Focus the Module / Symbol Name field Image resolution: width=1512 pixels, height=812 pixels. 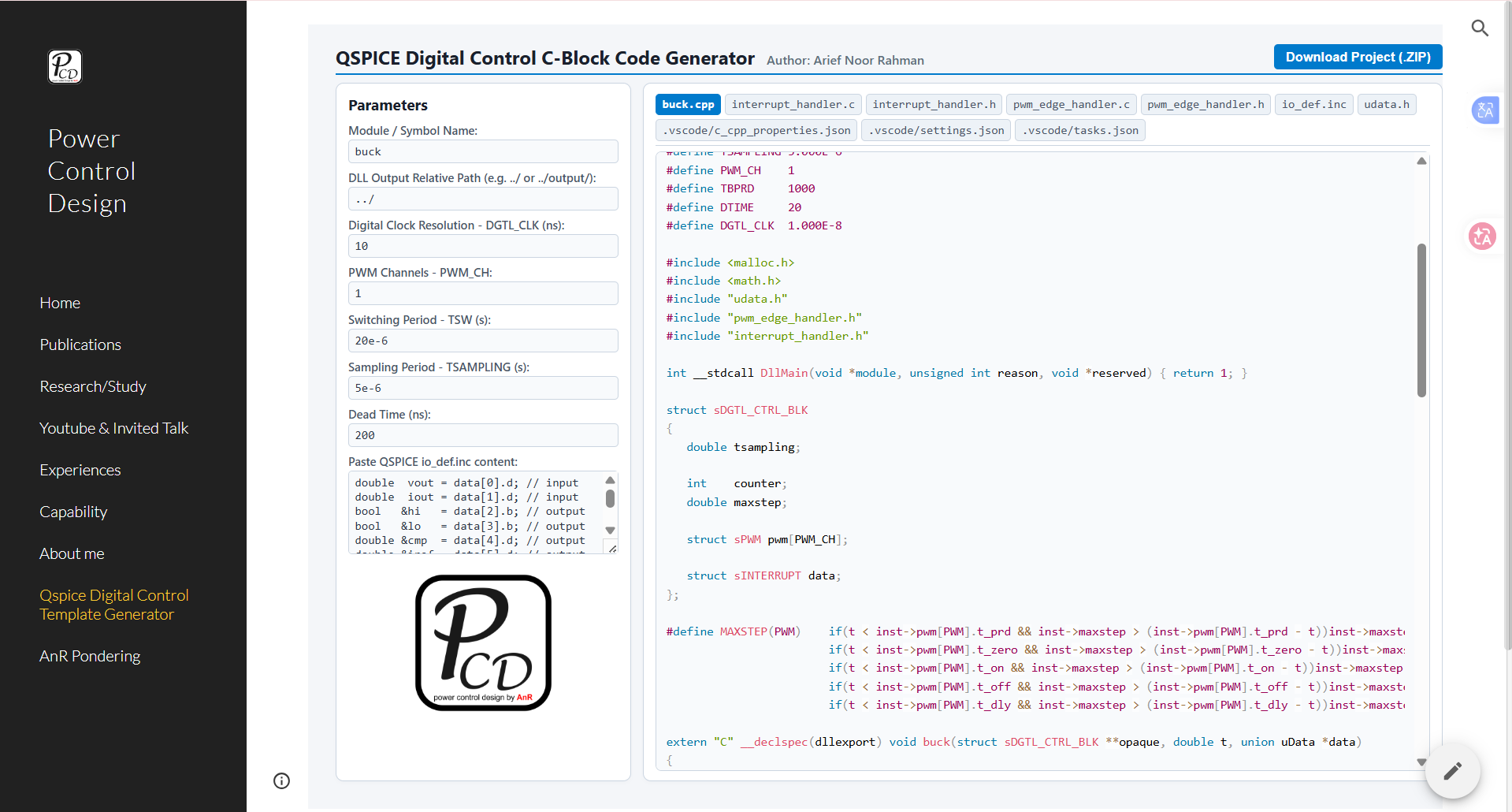pyautogui.click(x=483, y=151)
